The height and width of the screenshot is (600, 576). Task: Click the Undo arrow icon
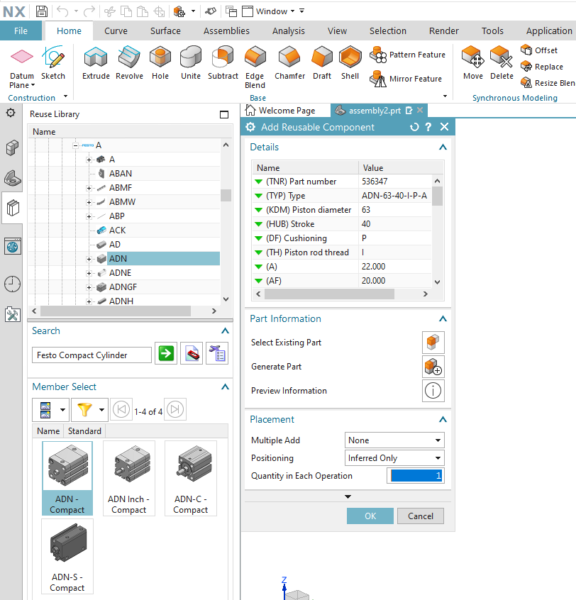[62, 11]
